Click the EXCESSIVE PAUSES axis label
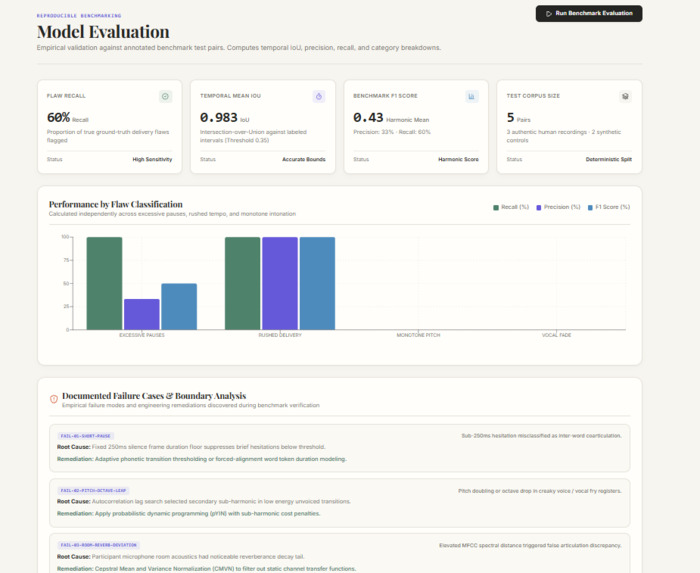 point(142,335)
